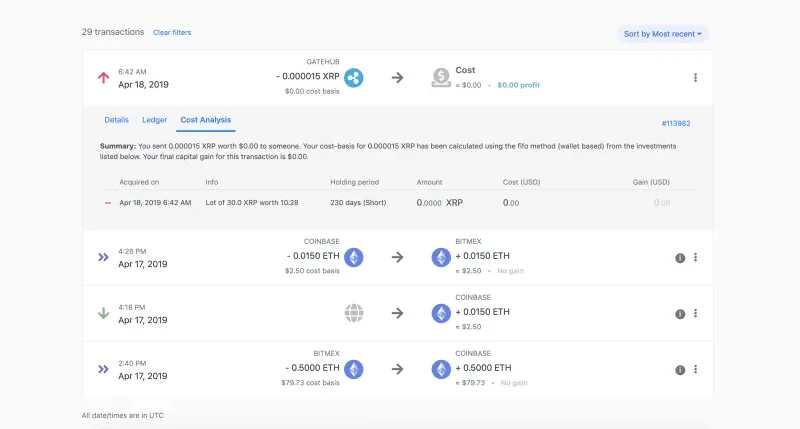Click the info icon on 2:40 PM transfer

click(x=680, y=369)
